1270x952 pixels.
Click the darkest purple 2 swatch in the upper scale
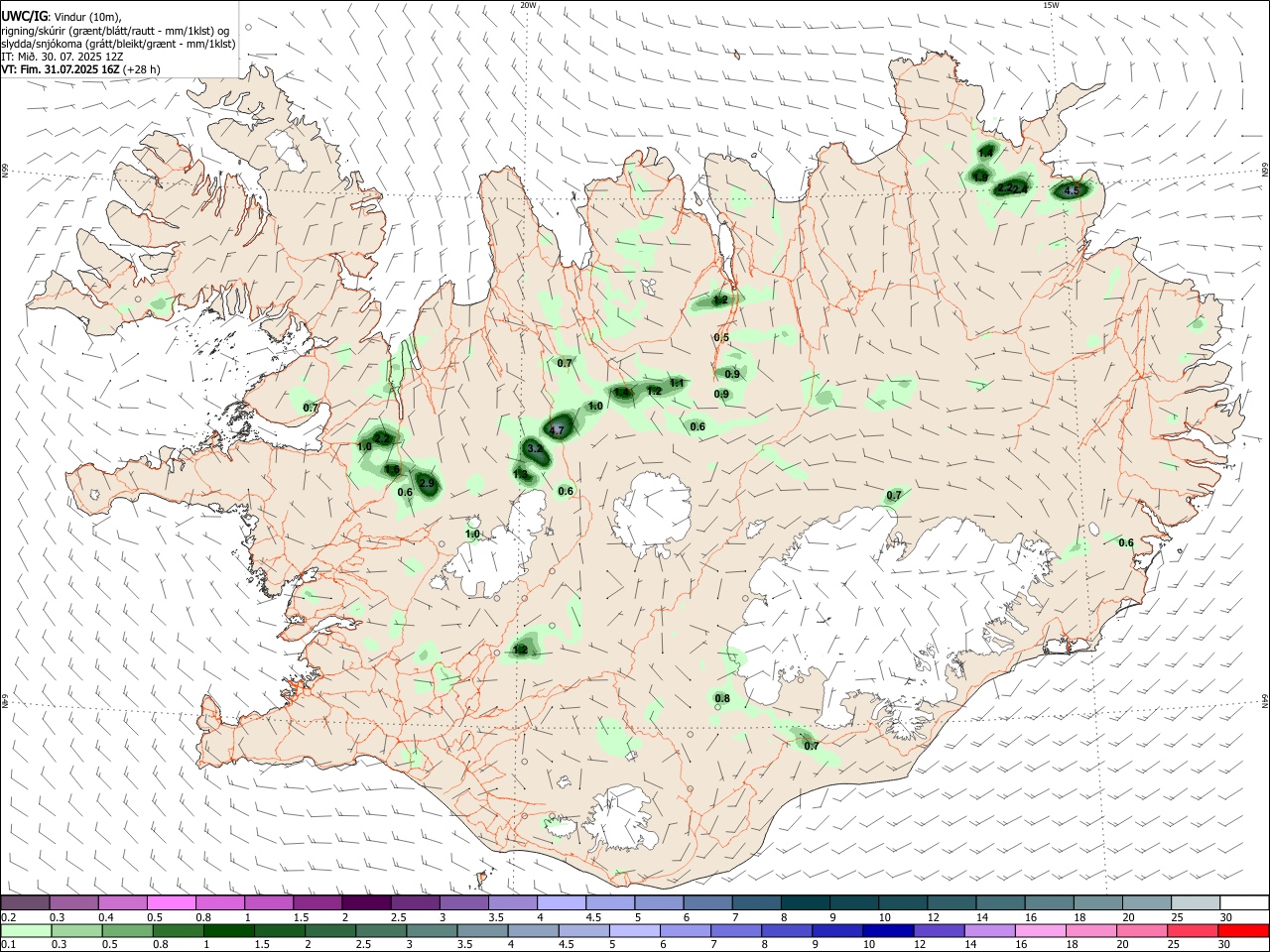pyautogui.click(x=366, y=903)
